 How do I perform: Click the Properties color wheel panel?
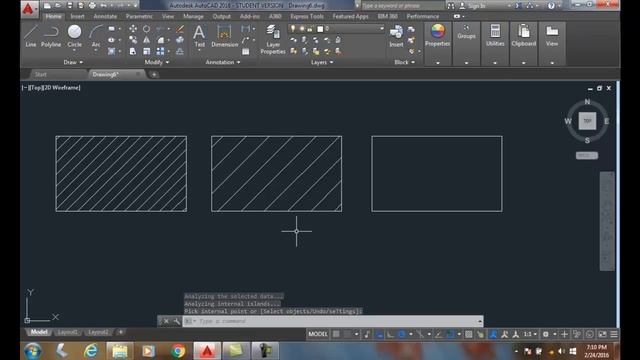[438, 44]
